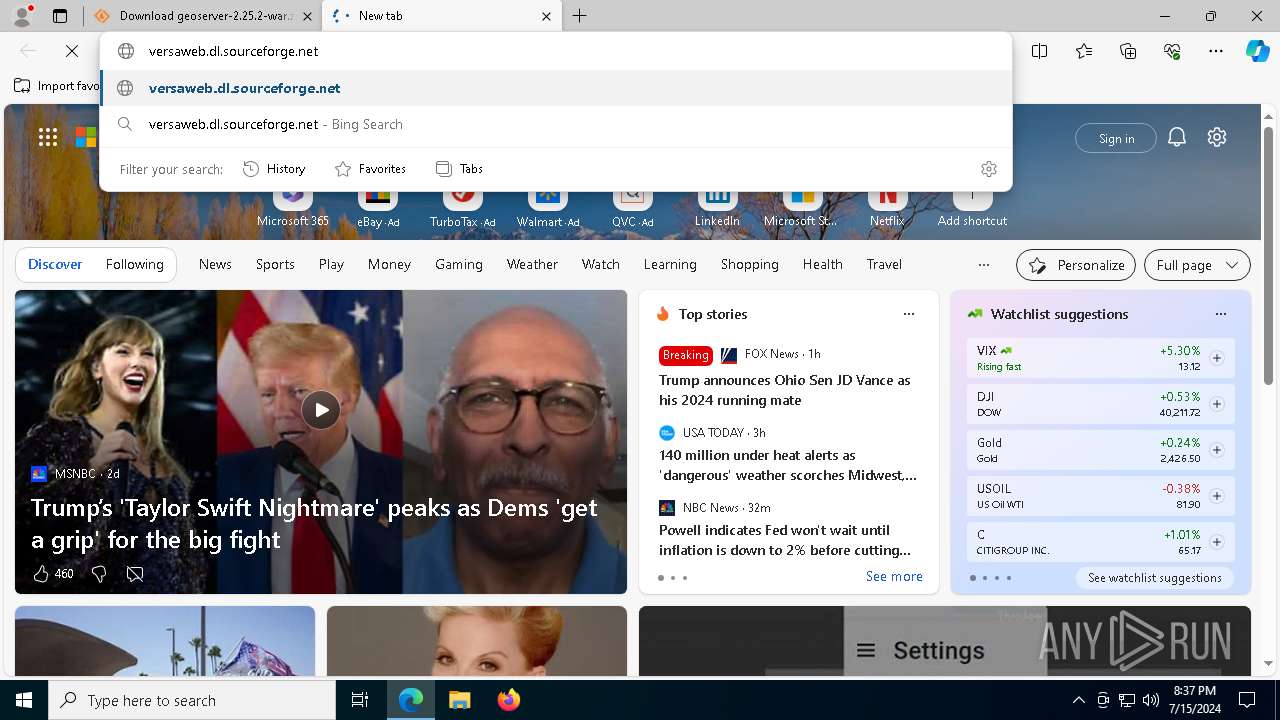
Task: Open Collections toolbar icon
Action: coord(1128,51)
